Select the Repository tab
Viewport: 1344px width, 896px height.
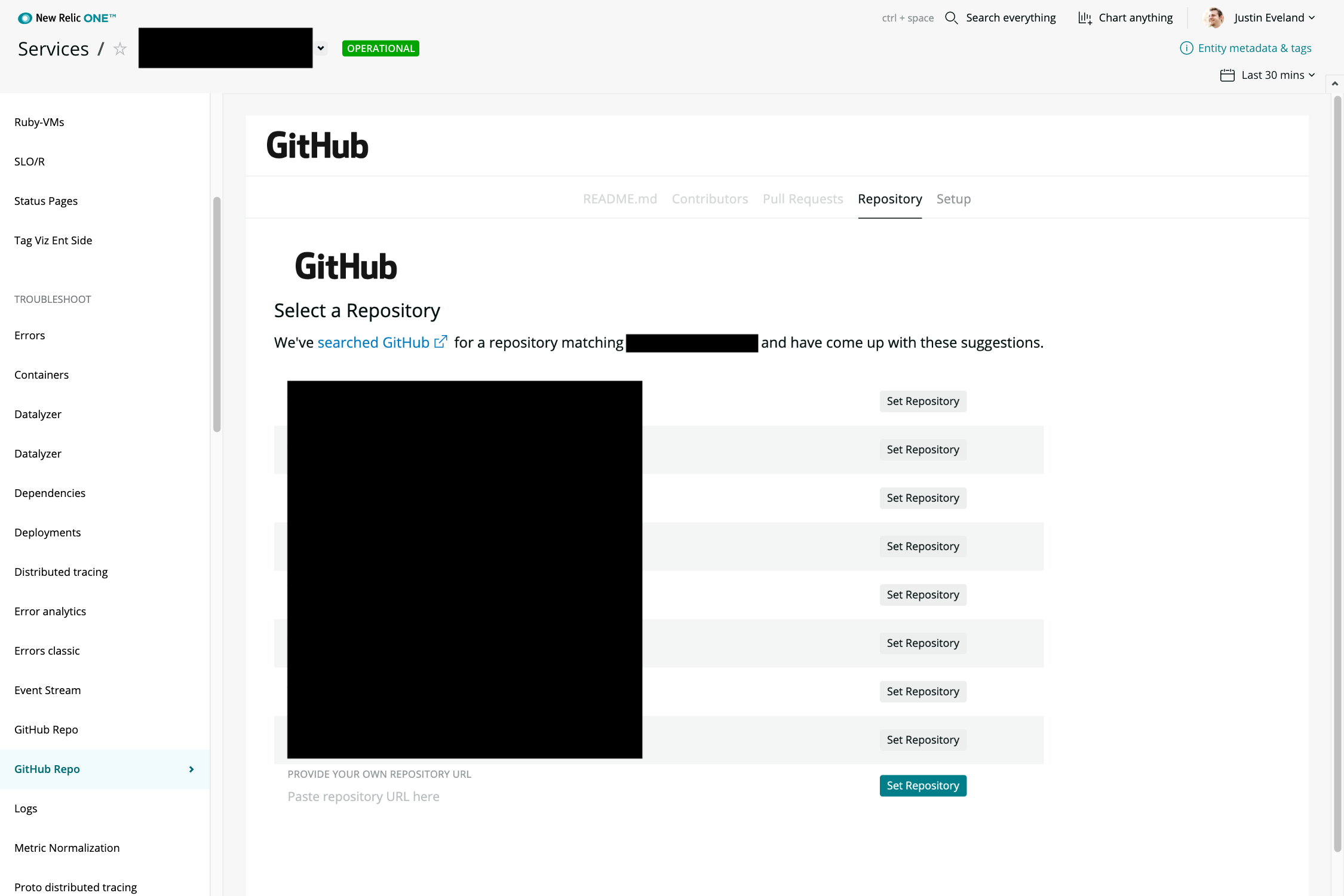pos(889,198)
